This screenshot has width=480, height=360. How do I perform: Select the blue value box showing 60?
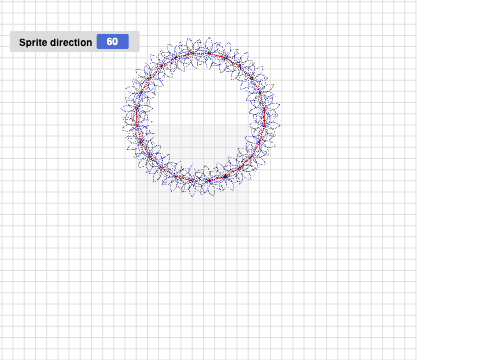point(113,42)
